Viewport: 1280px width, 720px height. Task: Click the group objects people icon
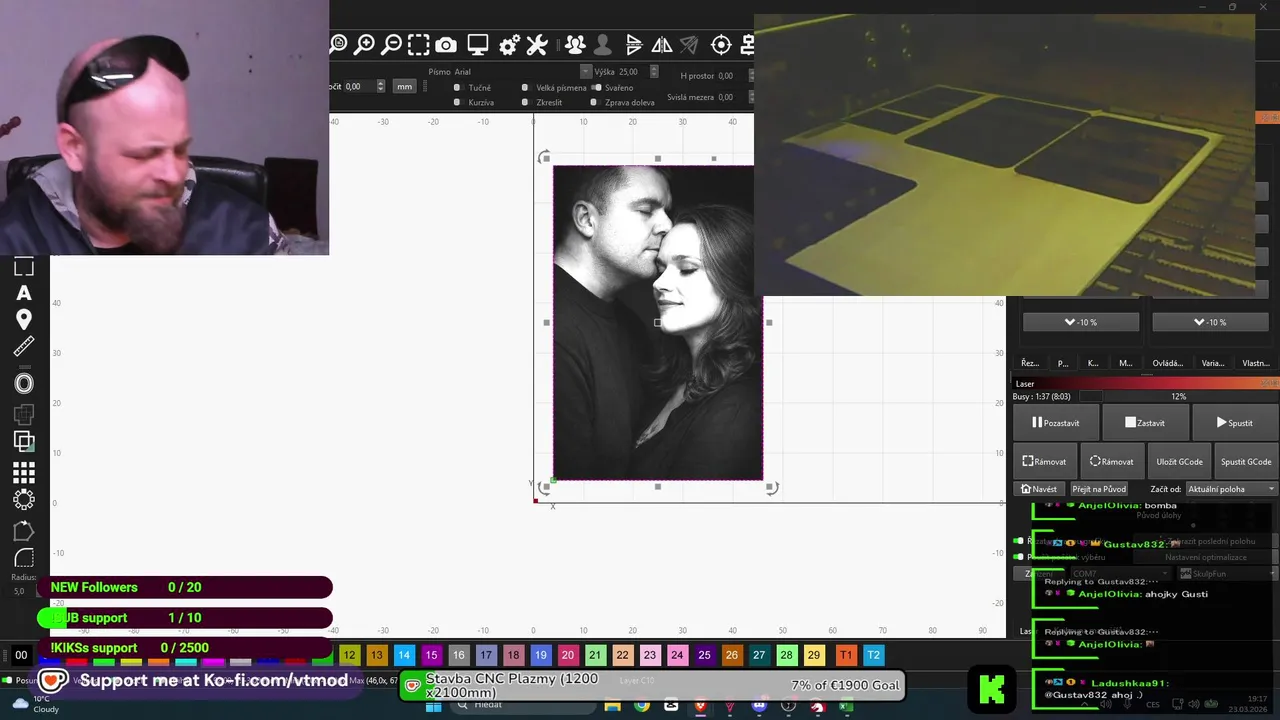[575, 44]
